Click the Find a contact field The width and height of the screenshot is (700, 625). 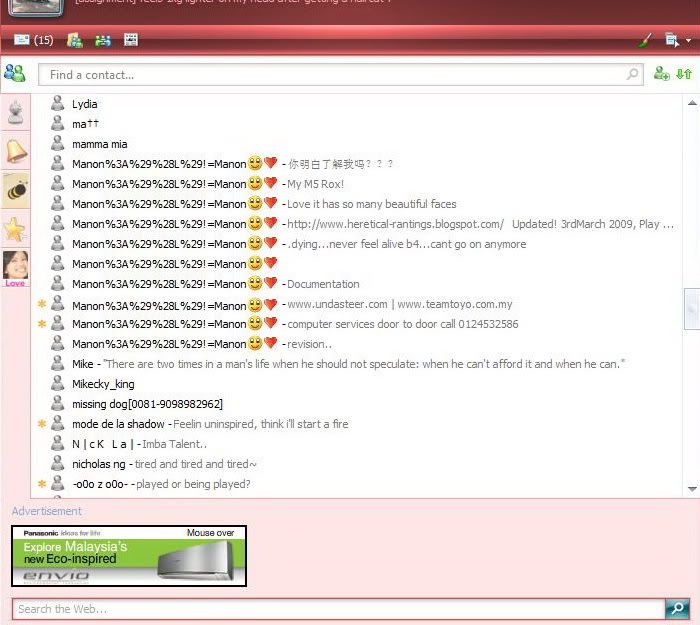pos(341,75)
